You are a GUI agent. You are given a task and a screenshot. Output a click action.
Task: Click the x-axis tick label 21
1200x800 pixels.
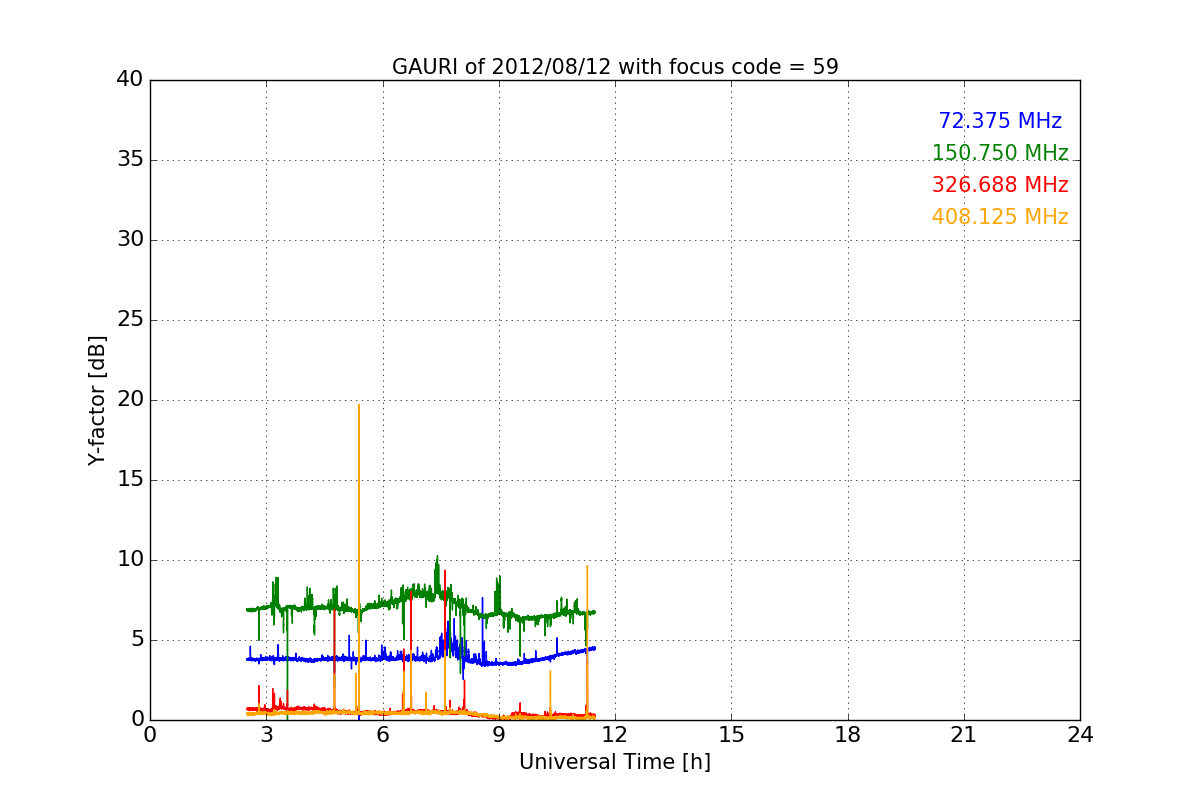tap(964, 735)
